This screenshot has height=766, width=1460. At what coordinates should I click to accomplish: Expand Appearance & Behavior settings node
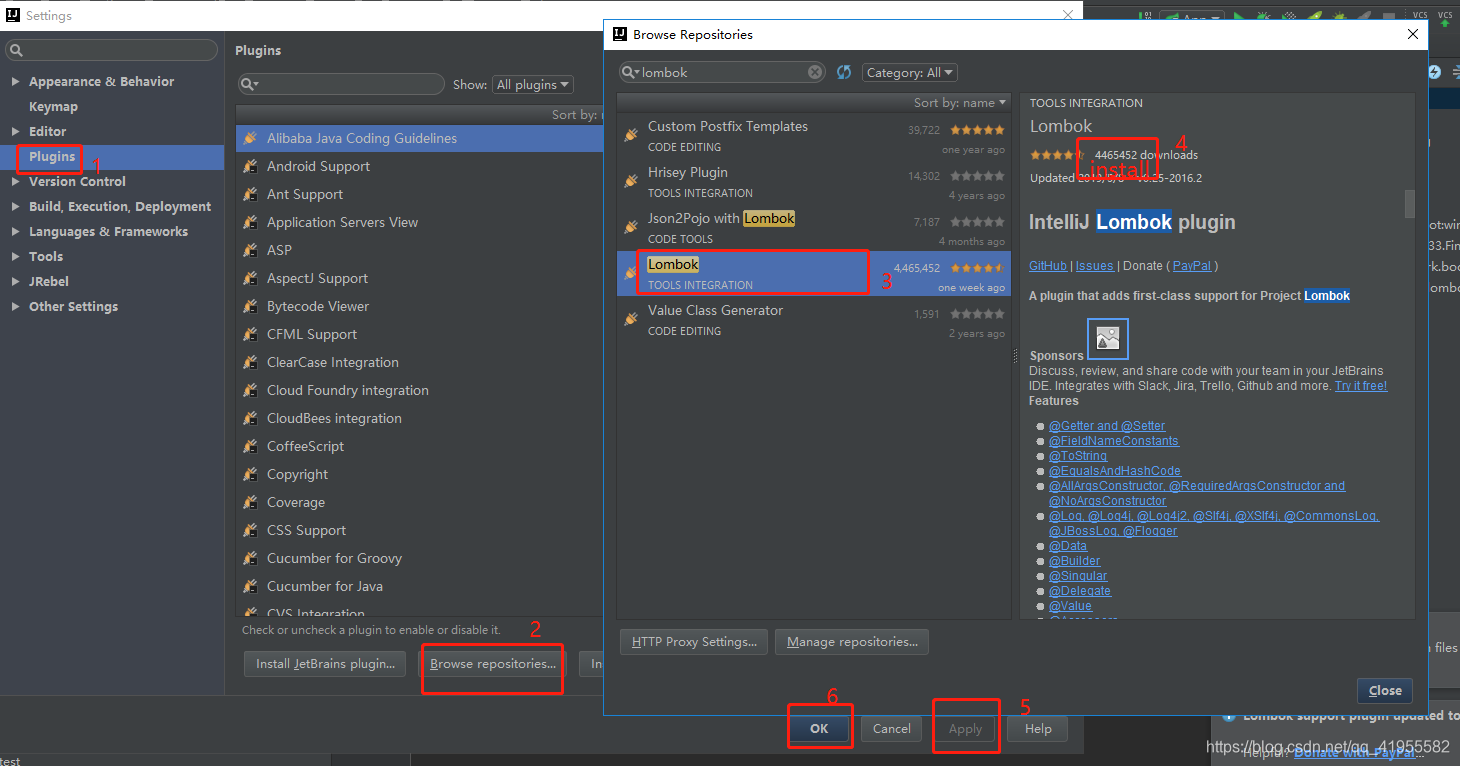point(15,82)
